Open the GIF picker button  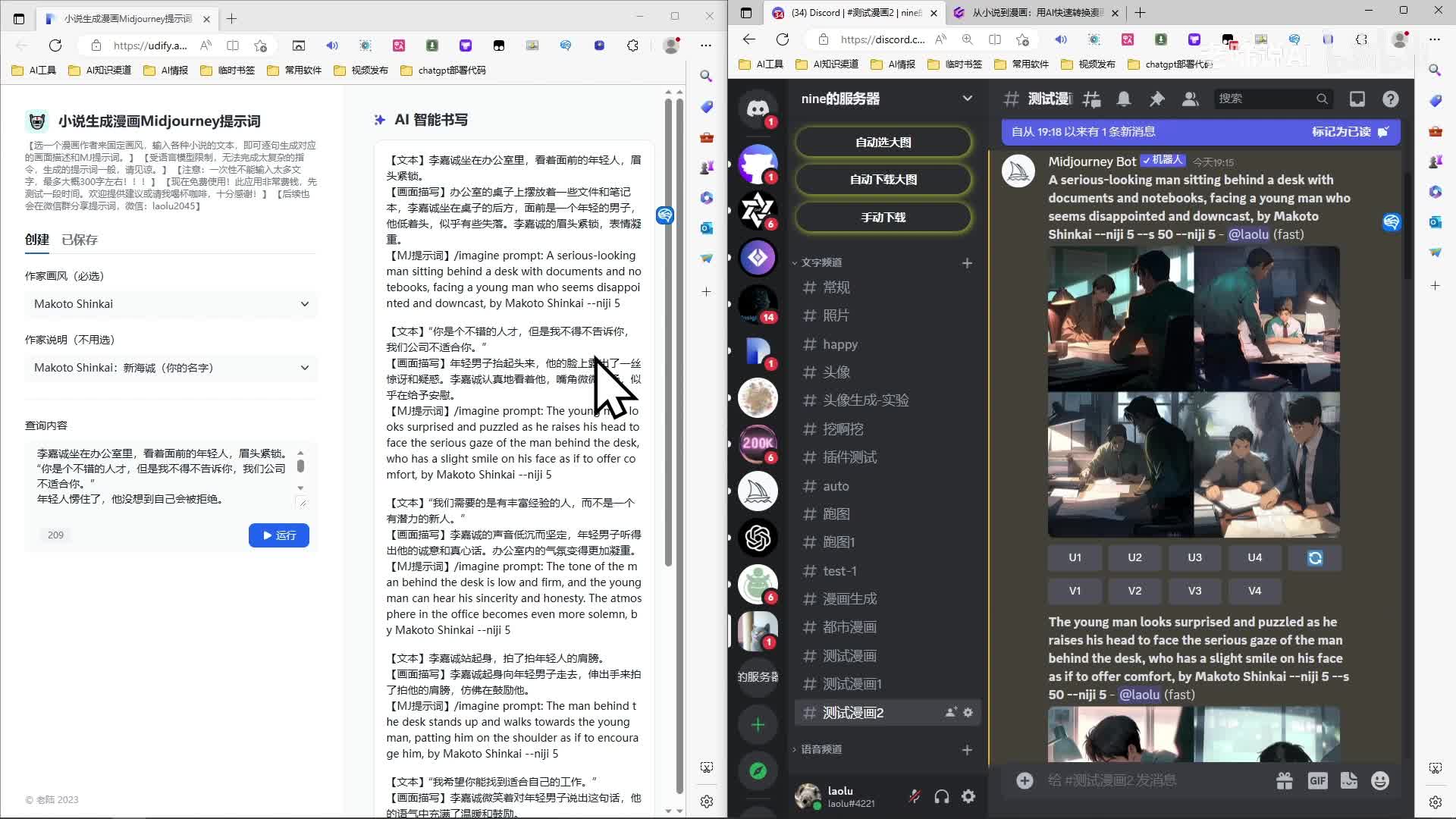click(1317, 781)
